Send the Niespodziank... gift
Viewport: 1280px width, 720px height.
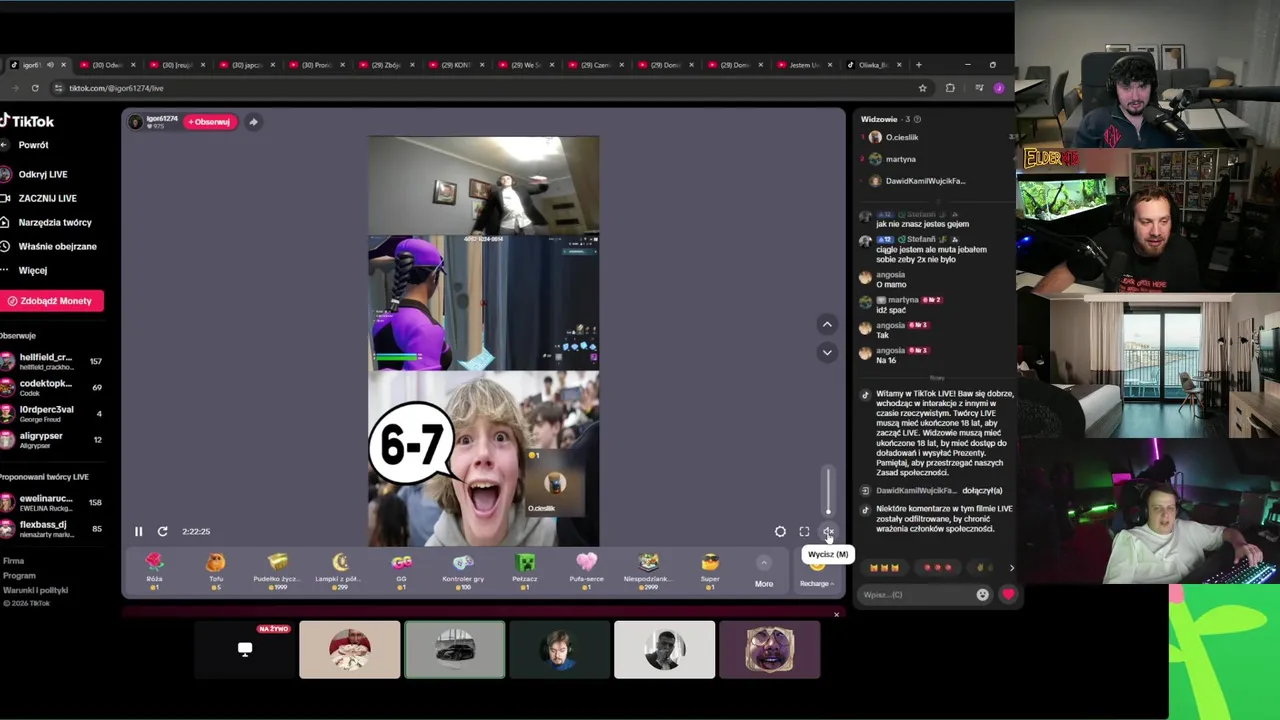(x=648, y=570)
